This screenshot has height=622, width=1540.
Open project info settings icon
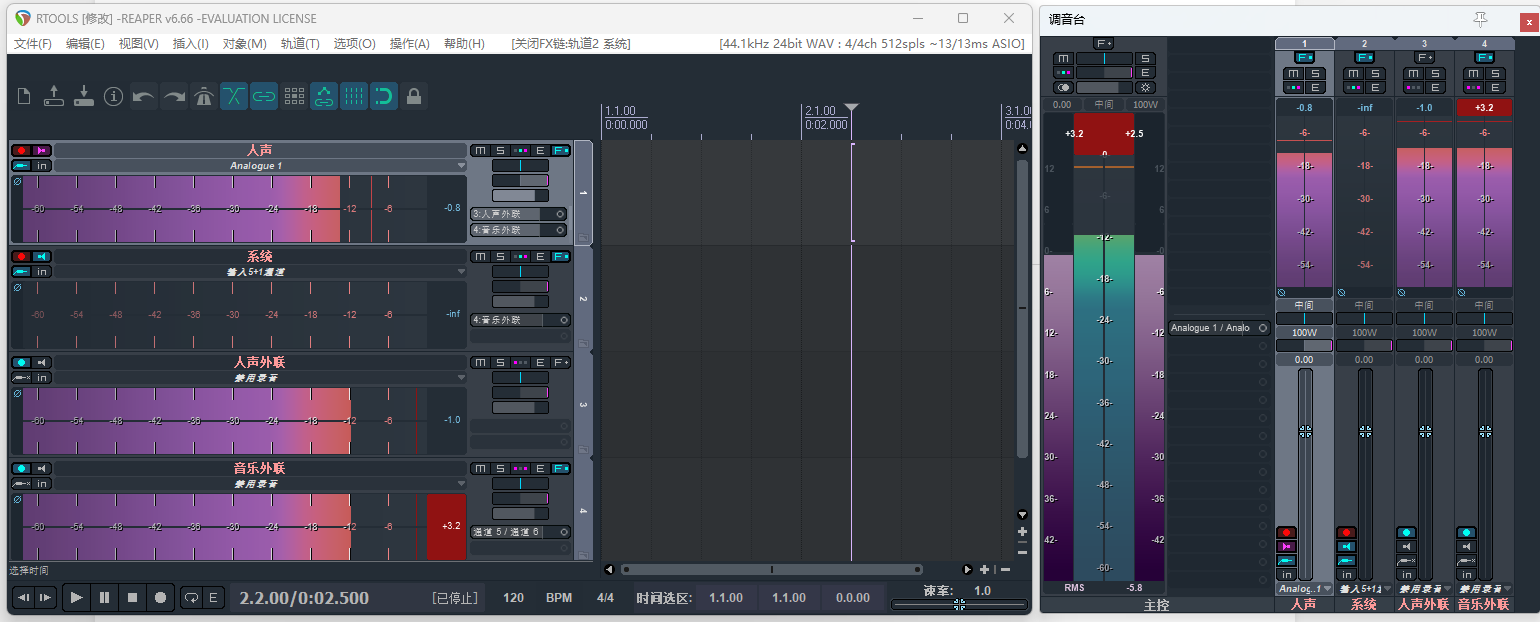(x=113, y=97)
